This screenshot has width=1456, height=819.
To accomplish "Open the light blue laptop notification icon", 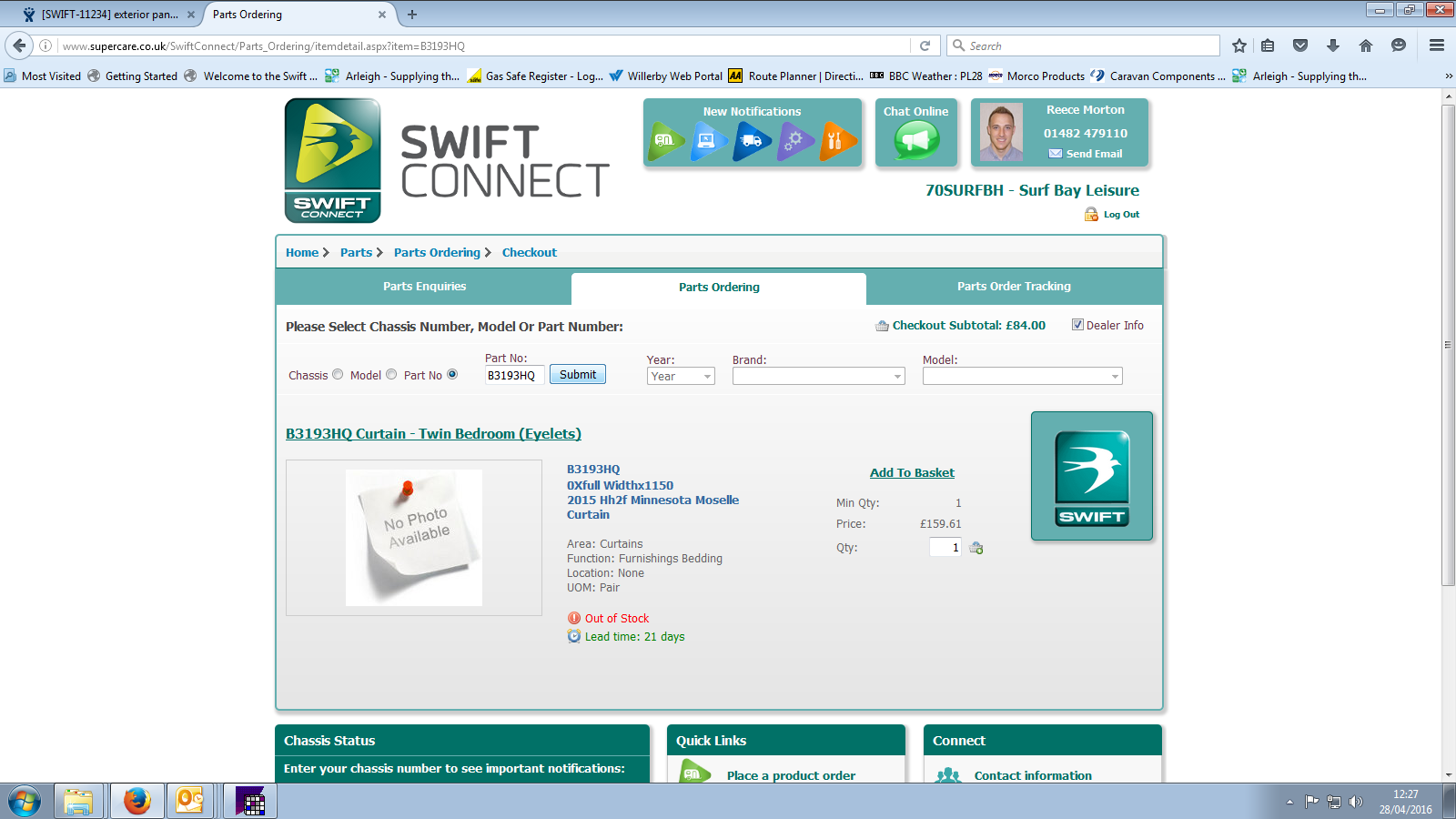I will pos(709,142).
